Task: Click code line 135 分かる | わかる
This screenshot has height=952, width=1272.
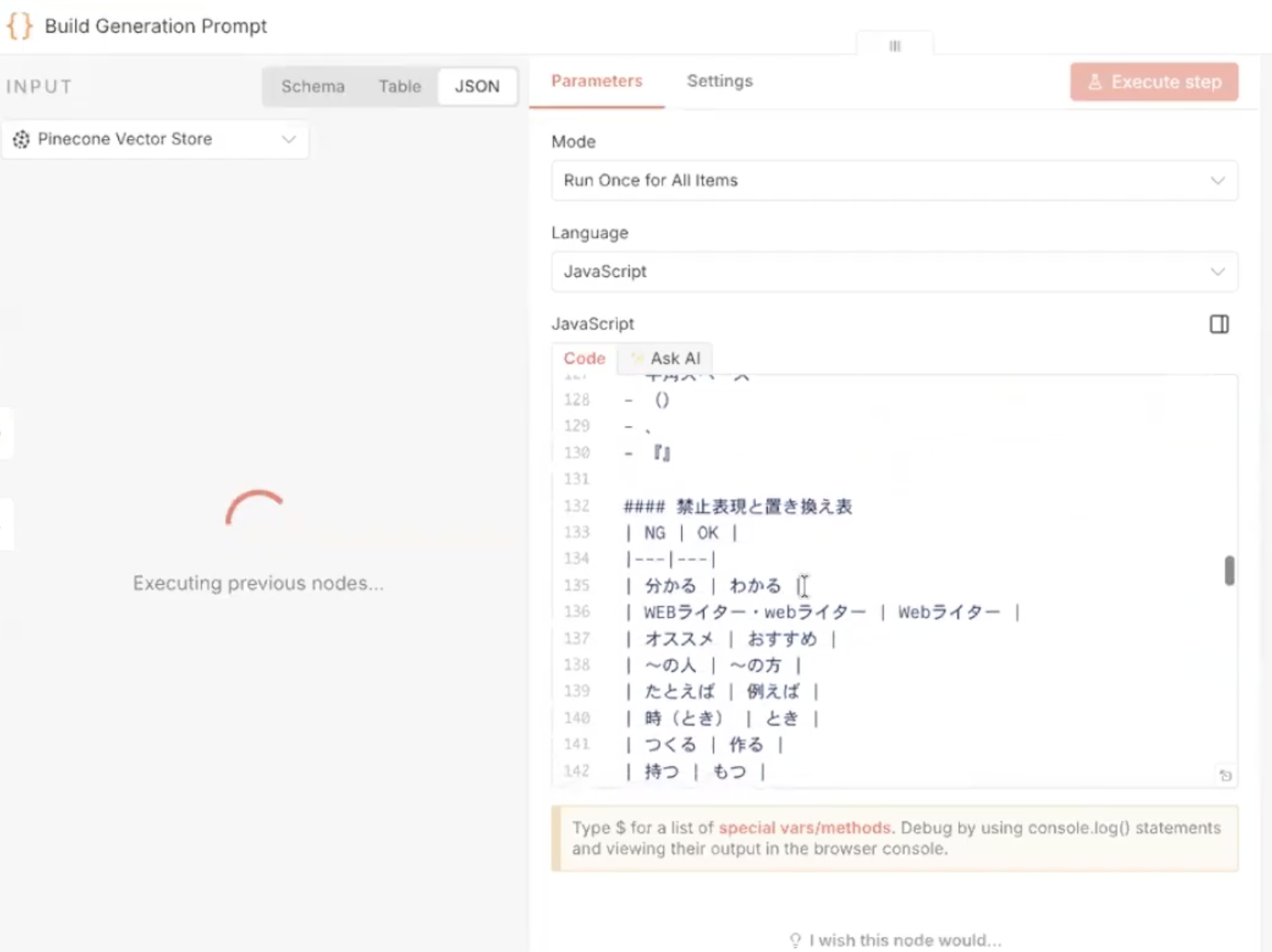Action: 715,586
